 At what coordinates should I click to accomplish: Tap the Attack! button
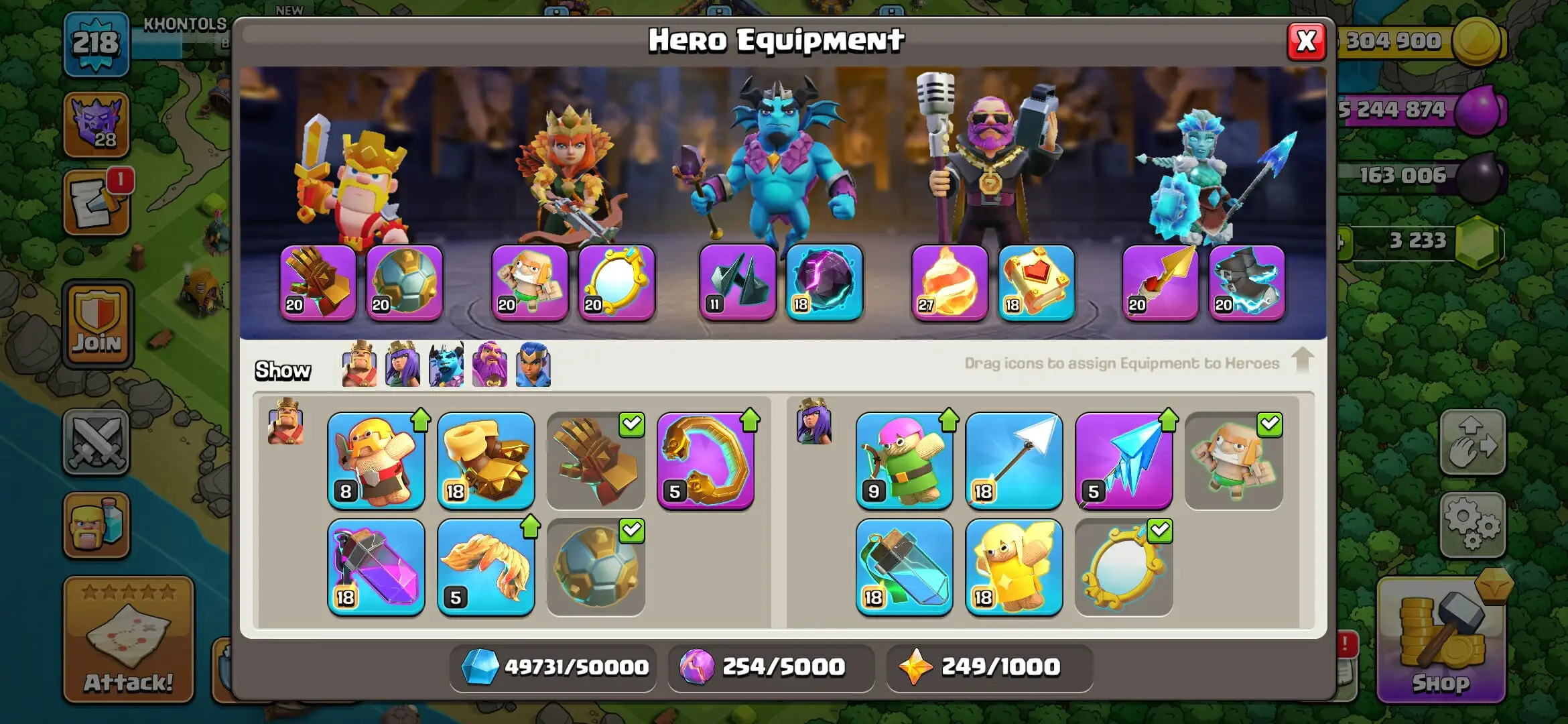(129, 640)
